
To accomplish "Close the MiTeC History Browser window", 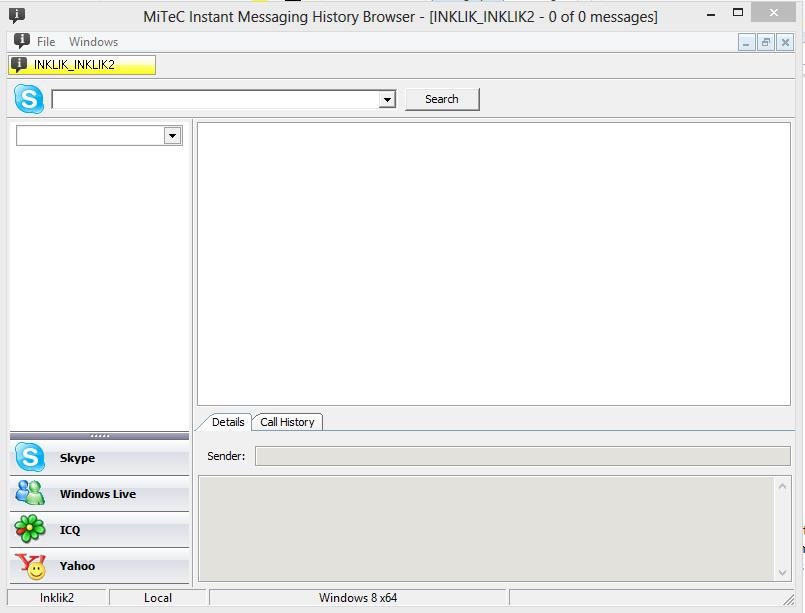I will [x=773, y=13].
